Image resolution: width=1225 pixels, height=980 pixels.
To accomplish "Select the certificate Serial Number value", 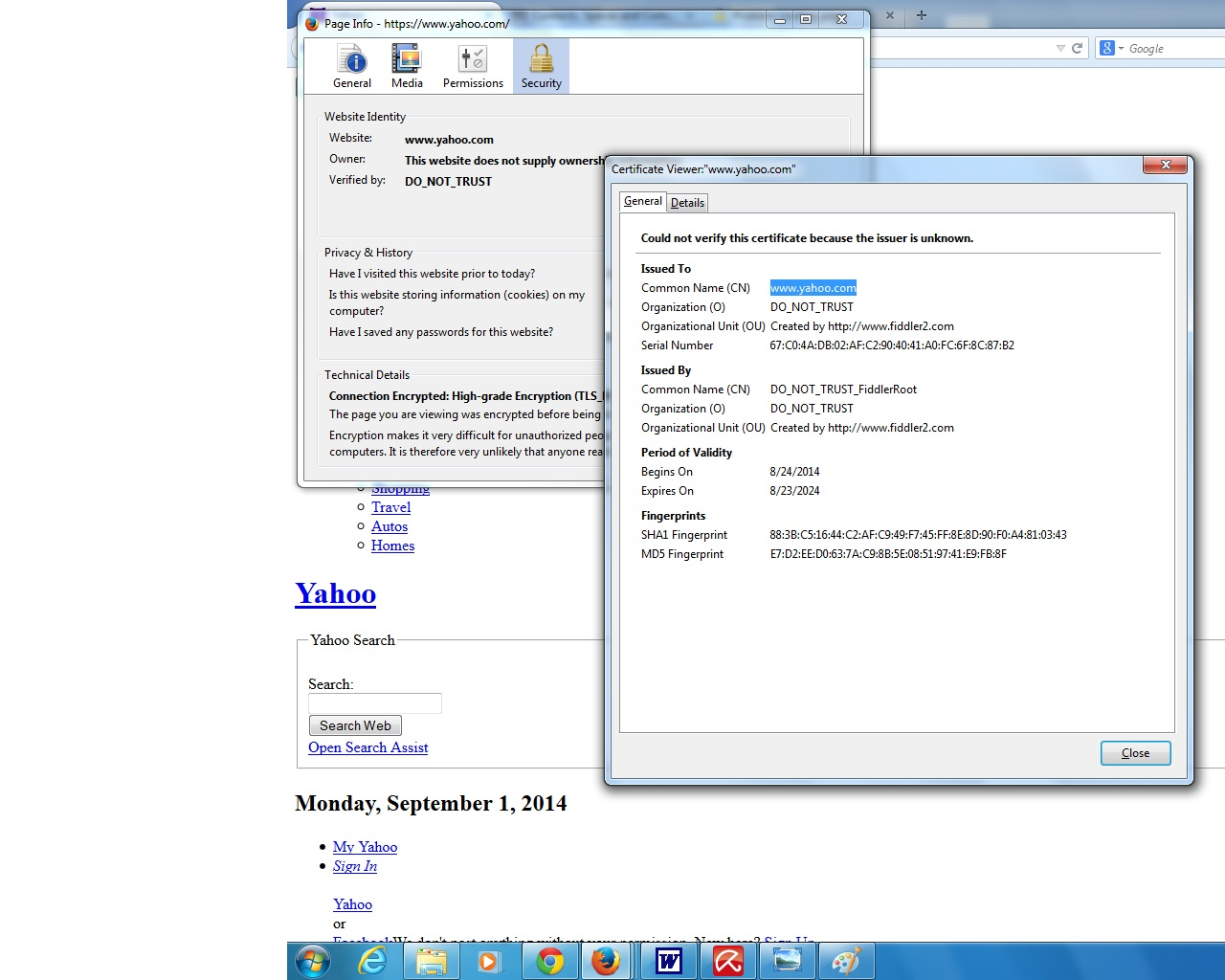I will [892, 345].
